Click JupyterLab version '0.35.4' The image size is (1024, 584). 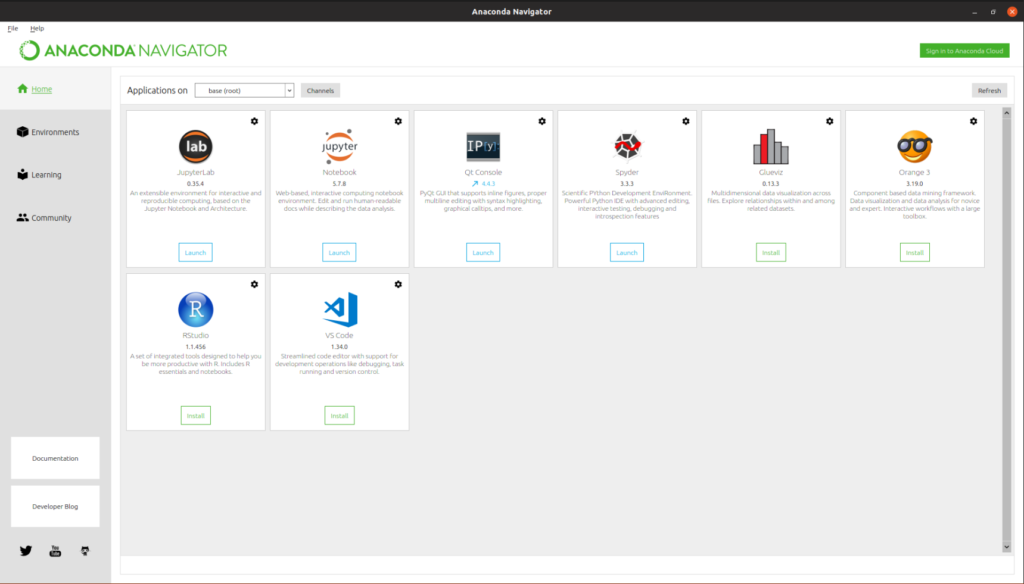tap(195, 184)
